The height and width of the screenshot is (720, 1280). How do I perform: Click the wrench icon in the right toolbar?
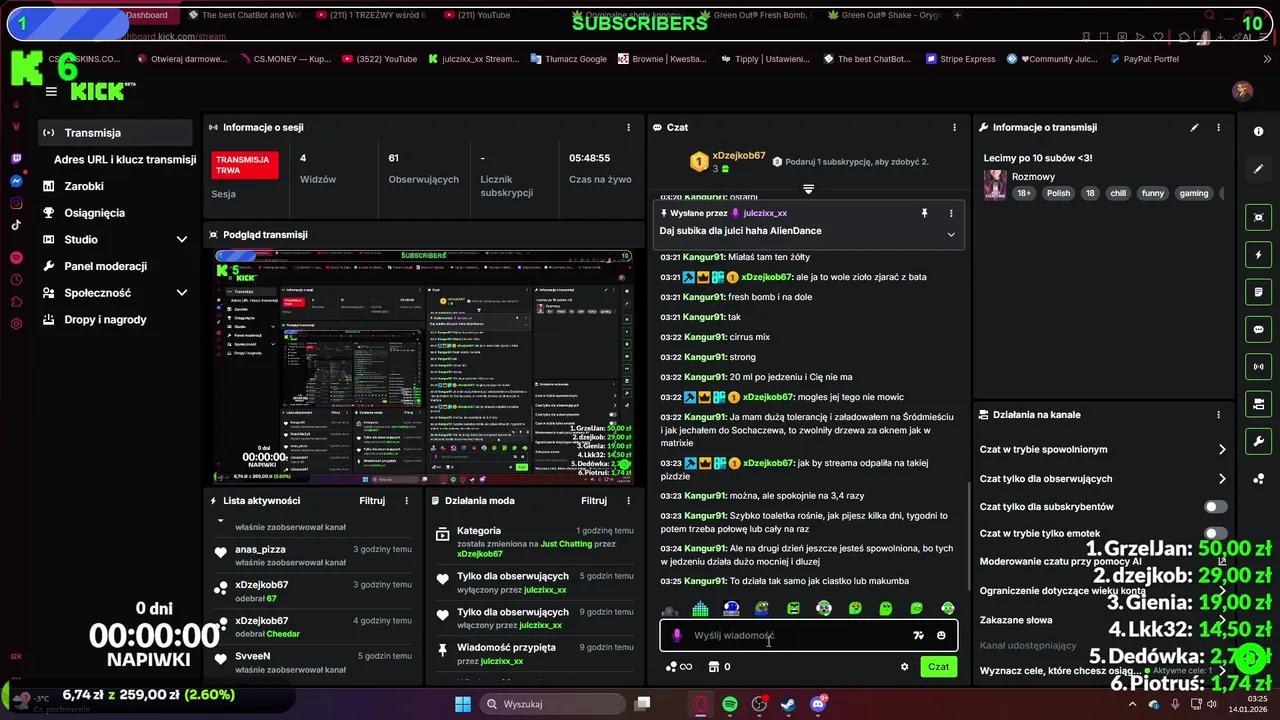1258,441
